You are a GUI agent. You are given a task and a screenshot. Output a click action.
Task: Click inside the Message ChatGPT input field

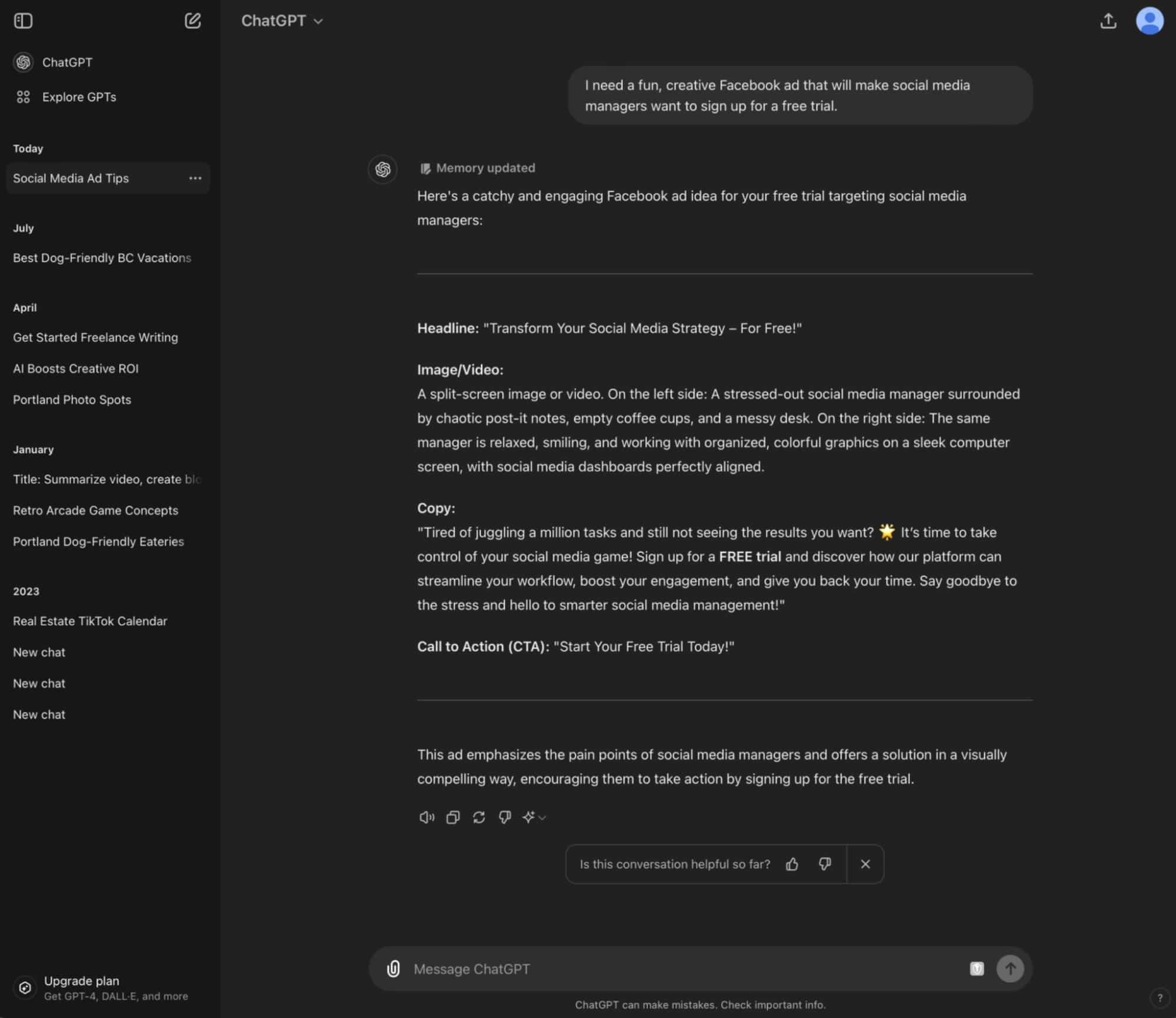pos(647,969)
